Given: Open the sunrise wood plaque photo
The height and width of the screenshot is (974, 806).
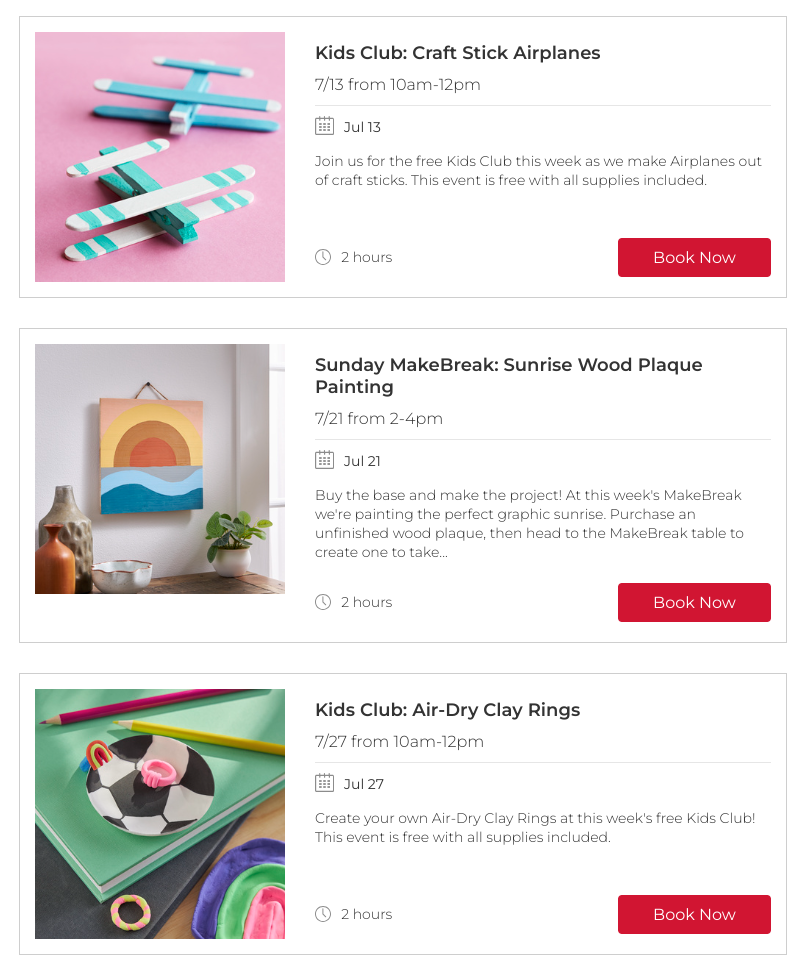Looking at the screenshot, I should [x=160, y=468].
